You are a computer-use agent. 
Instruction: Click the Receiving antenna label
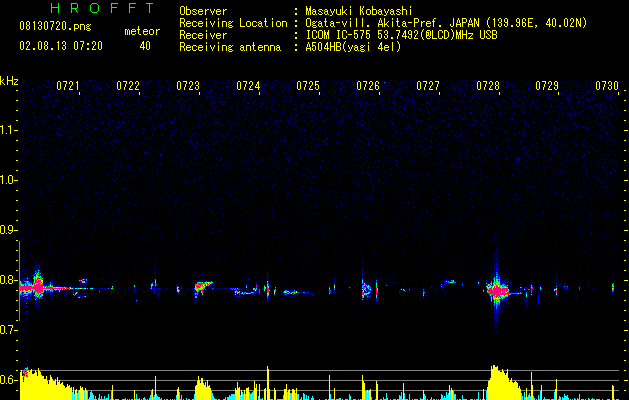tap(230, 47)
